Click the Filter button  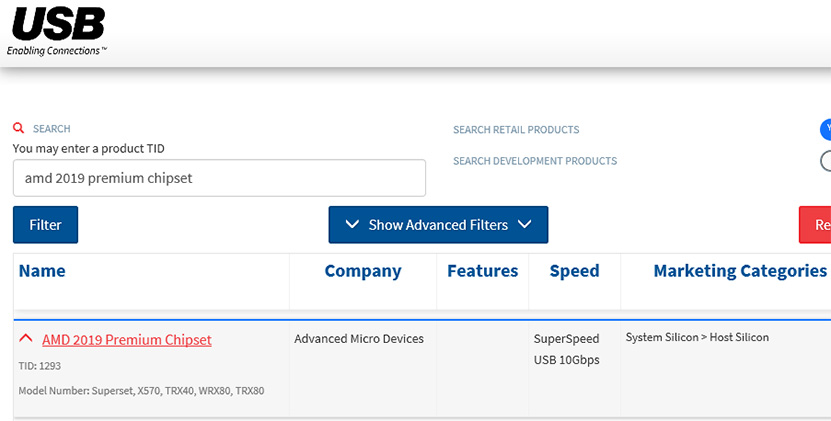pos(46,225)
